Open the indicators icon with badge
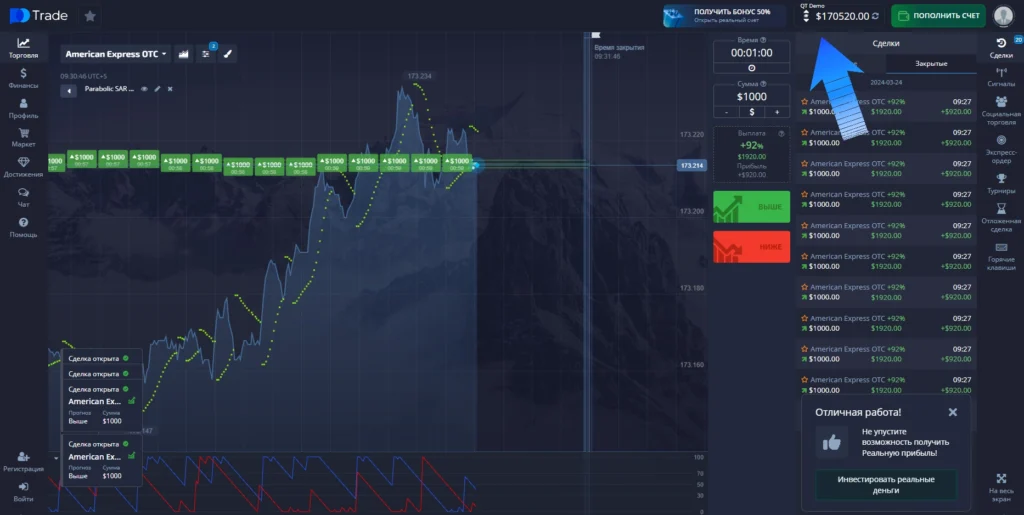The width and height of the screenshot is (1024, 515). (x=206, y=54)
